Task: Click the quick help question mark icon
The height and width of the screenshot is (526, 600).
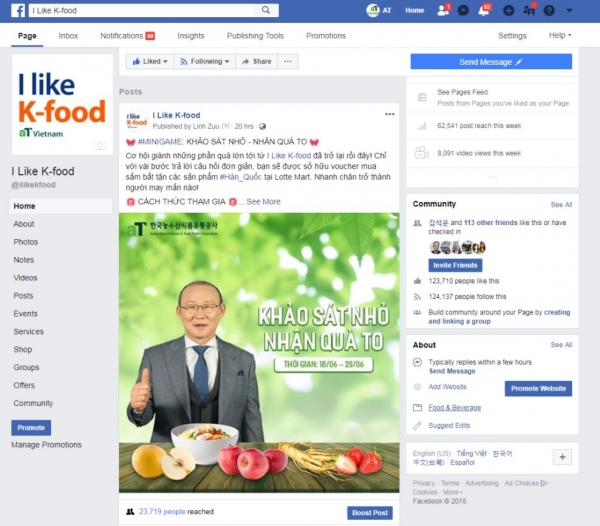Action: 549,10
